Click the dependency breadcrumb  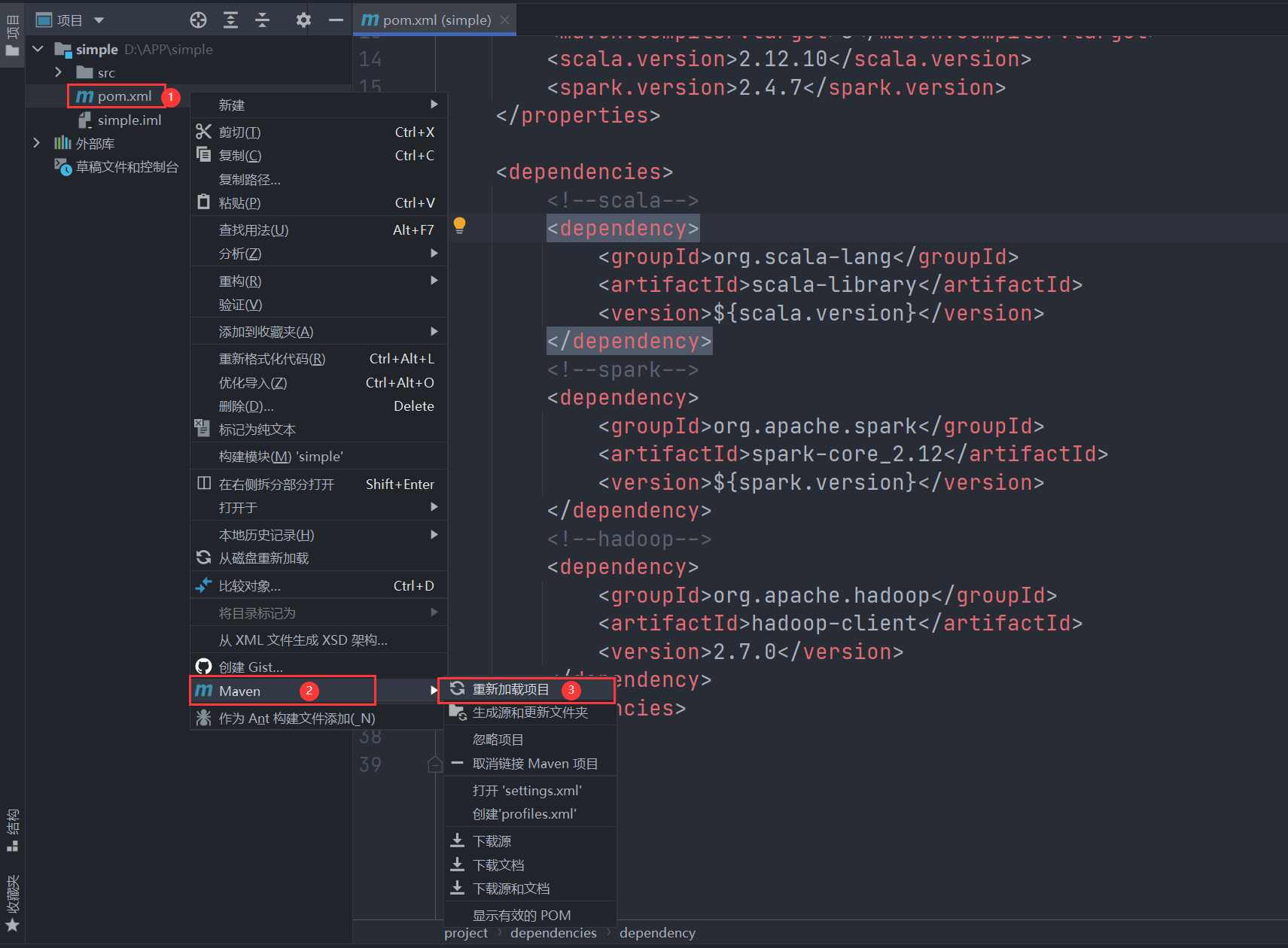pos(657,932)
